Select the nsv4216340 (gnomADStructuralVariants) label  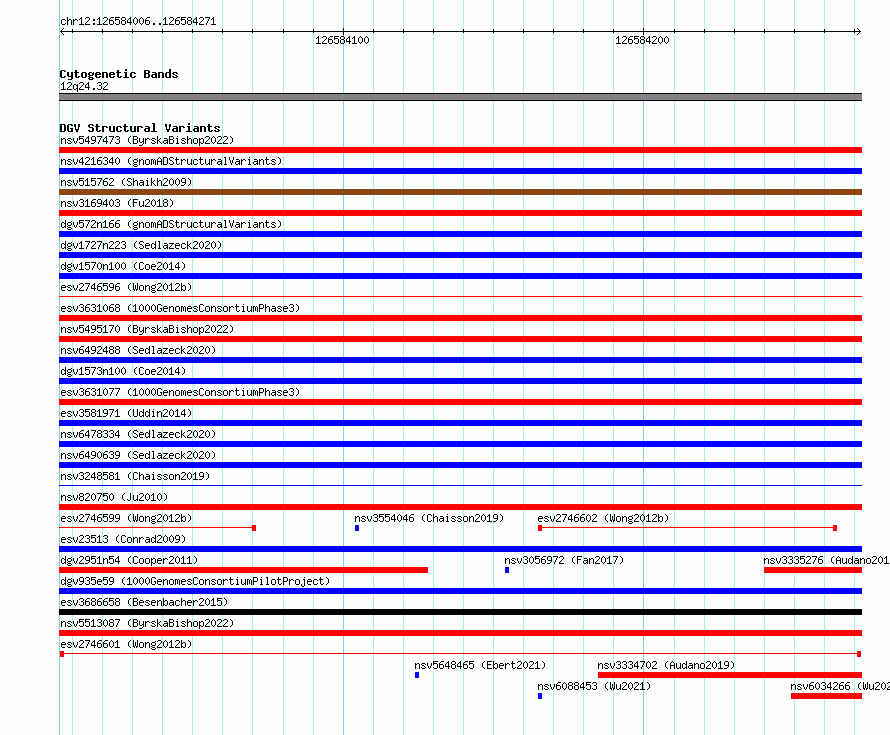pos(171,161)
